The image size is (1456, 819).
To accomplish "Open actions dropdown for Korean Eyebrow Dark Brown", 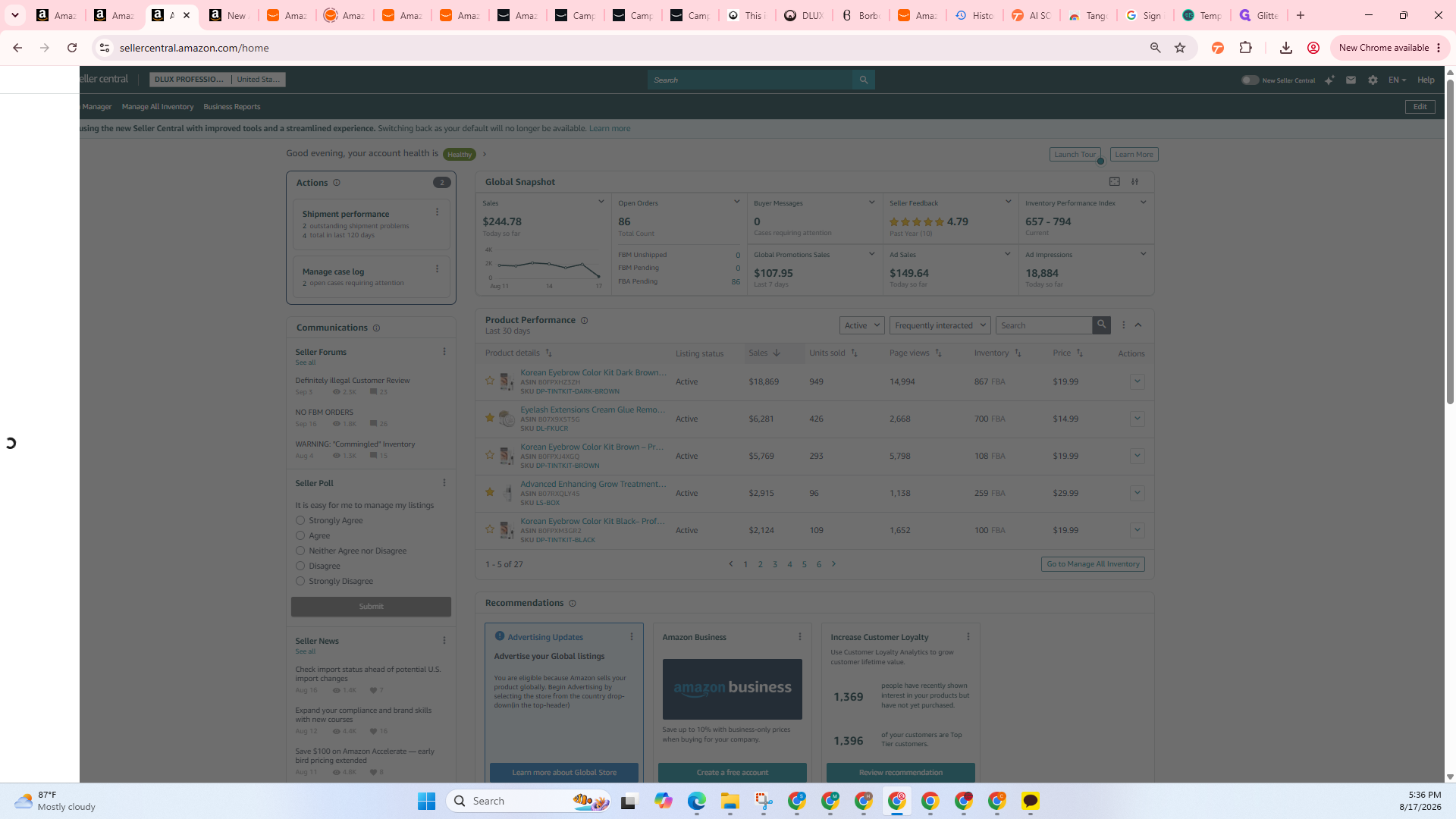I will [1137, 381].
